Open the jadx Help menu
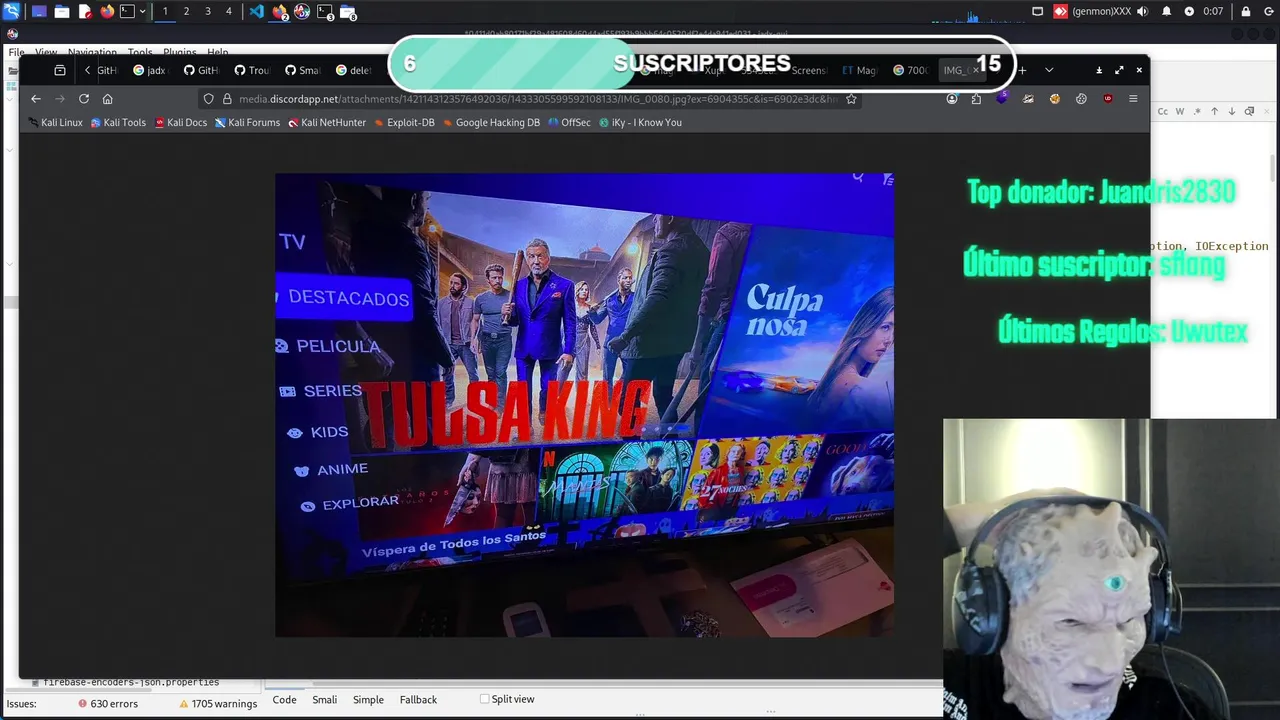Image resolution: width=1280 pixels, height=720 pixels. [x=218, y=52]
